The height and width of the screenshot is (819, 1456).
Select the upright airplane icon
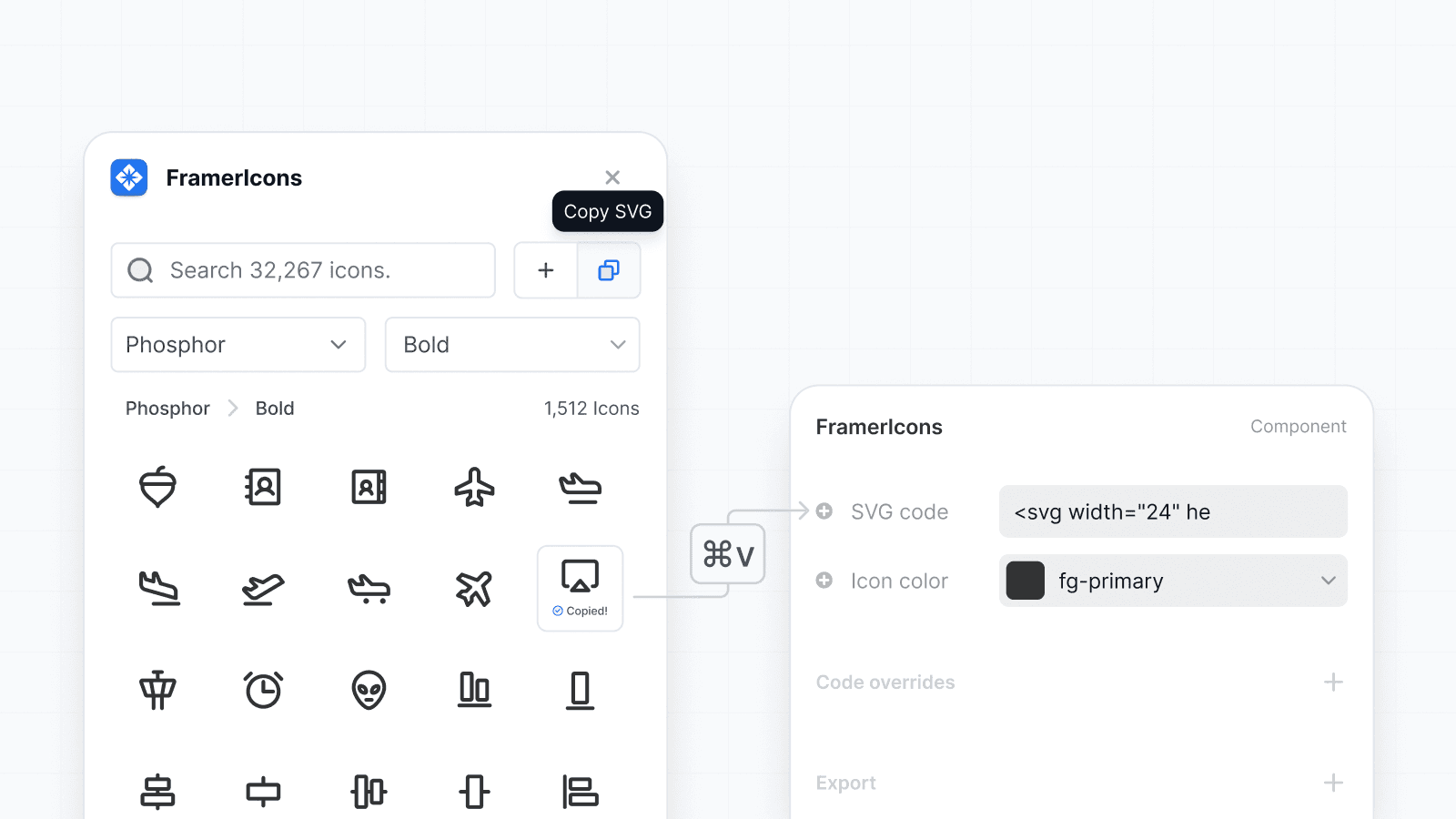[474, 487]
